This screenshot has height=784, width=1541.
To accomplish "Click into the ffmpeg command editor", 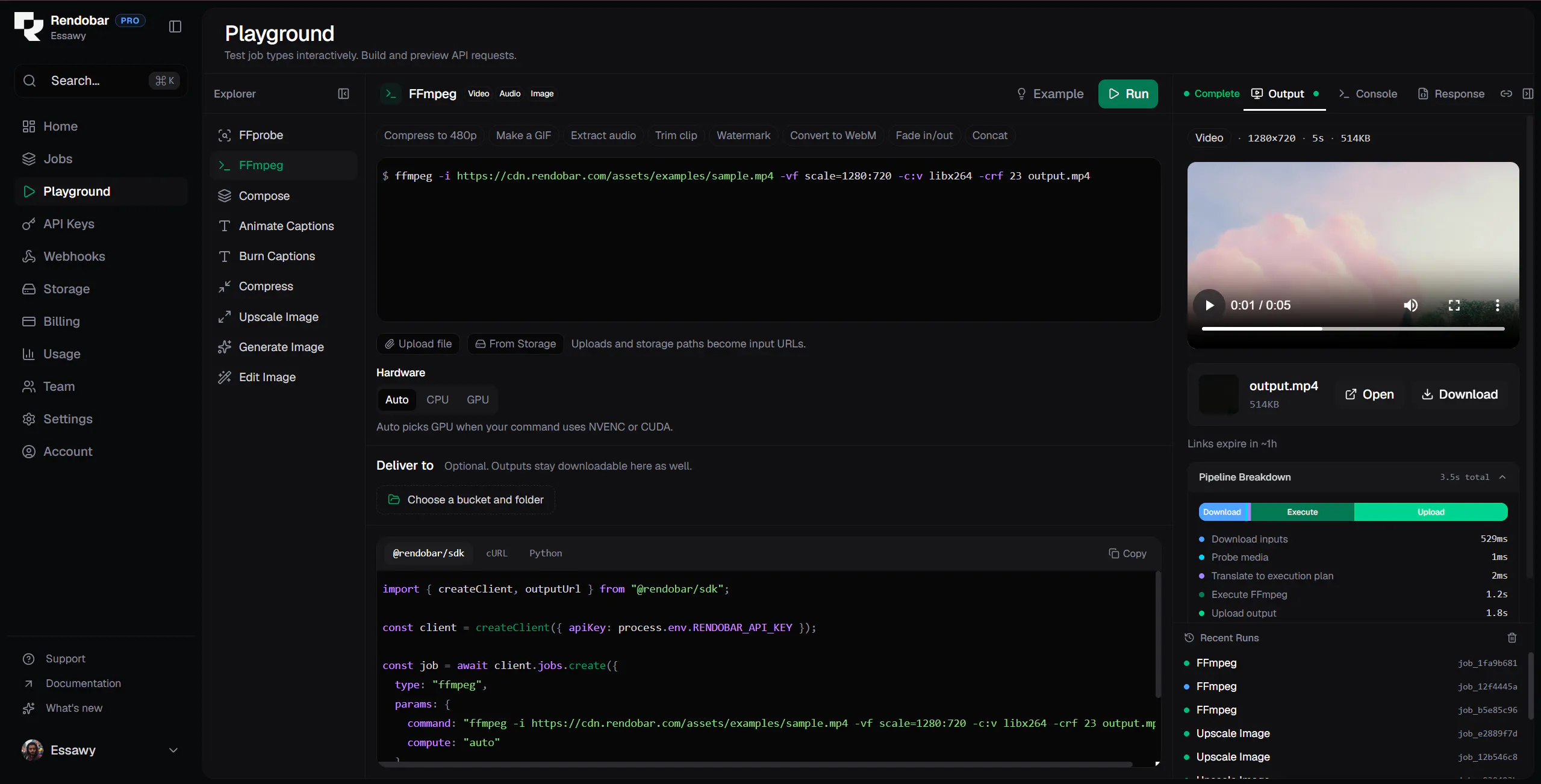I will point(768,240).
